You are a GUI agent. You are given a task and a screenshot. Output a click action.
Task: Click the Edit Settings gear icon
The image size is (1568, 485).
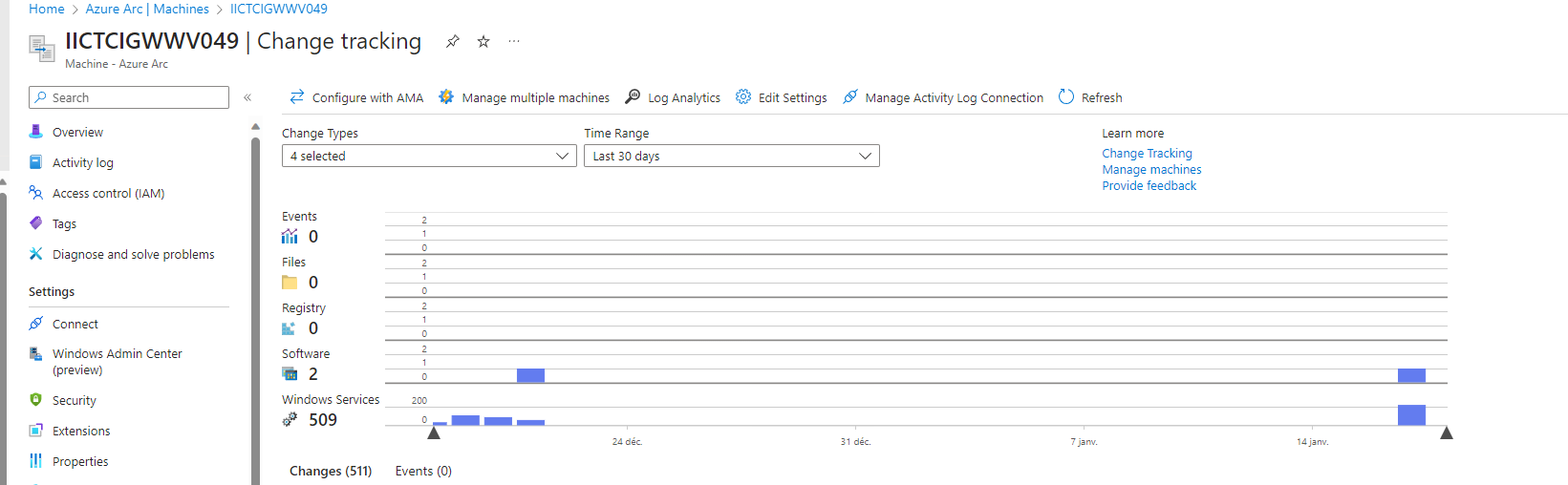pos(743,96)
